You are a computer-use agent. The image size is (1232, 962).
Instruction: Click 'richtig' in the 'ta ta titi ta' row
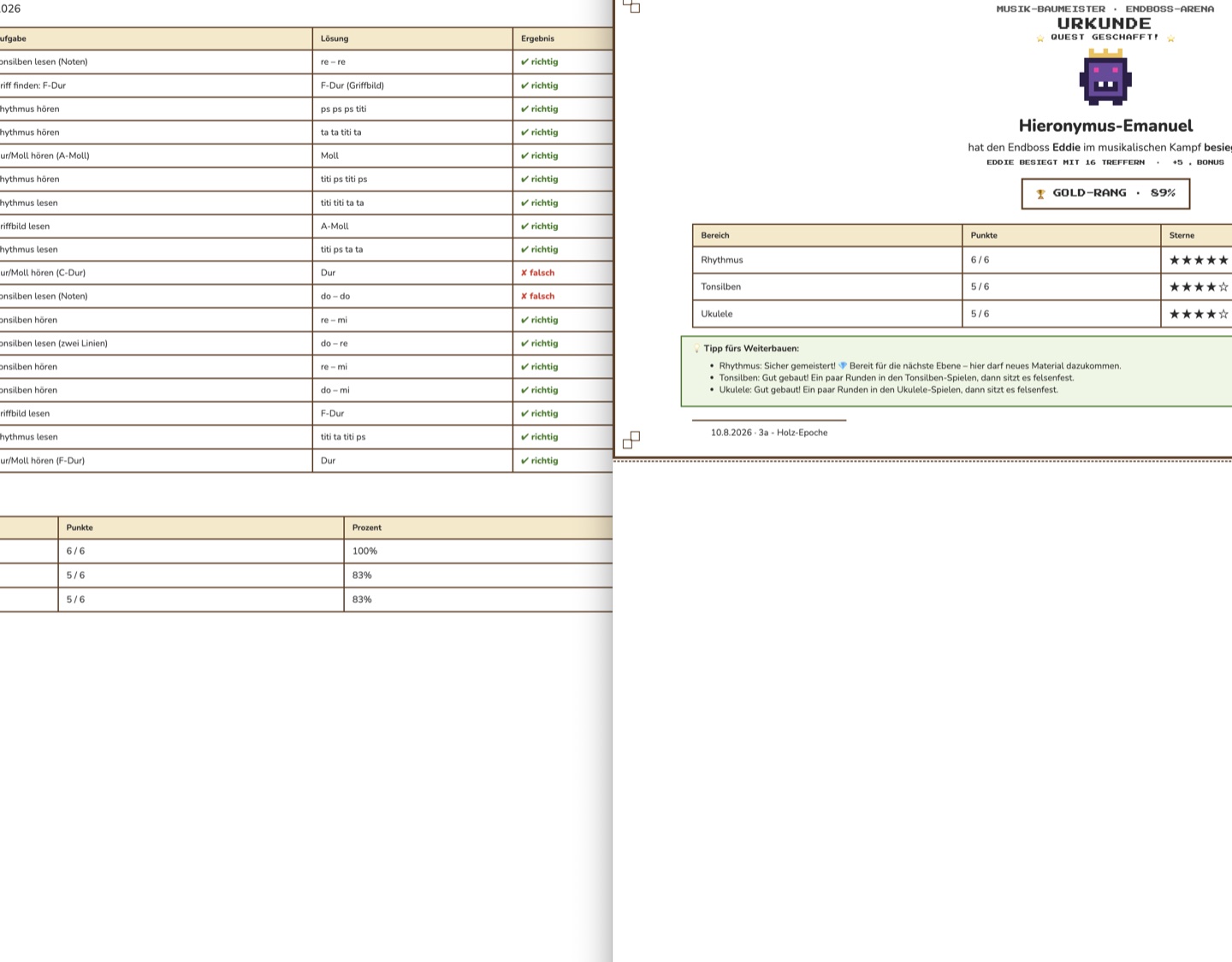tap(540, 133)
